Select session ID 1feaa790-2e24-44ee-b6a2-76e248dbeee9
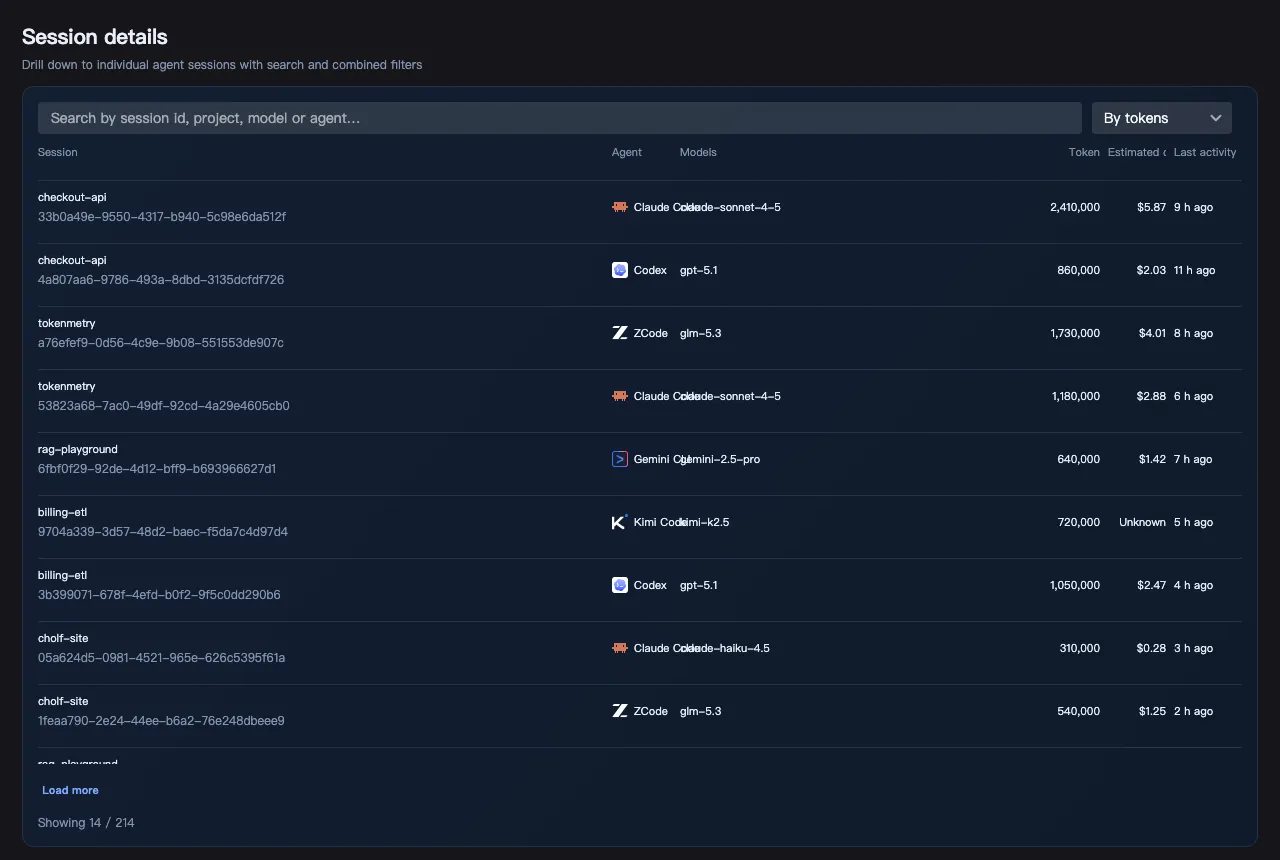 (161, 721)
